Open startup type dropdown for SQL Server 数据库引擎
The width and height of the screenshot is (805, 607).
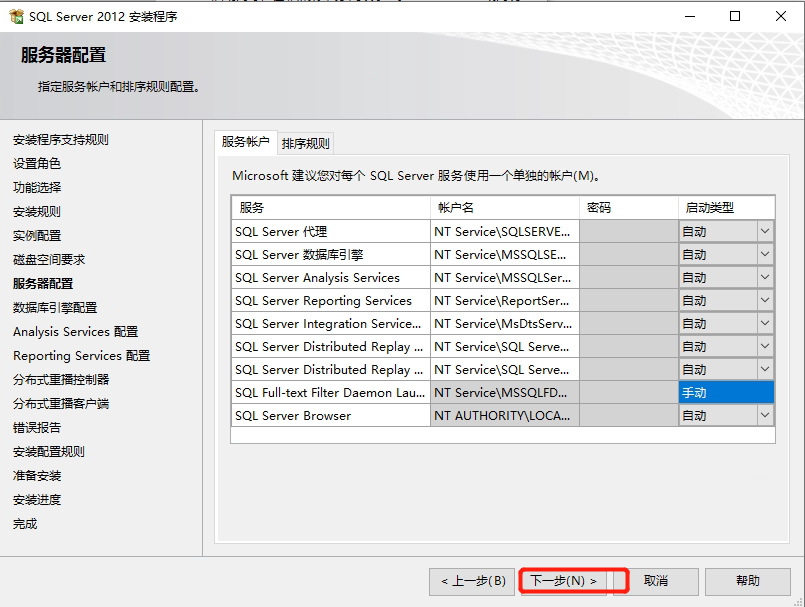(x=764, y=254)
